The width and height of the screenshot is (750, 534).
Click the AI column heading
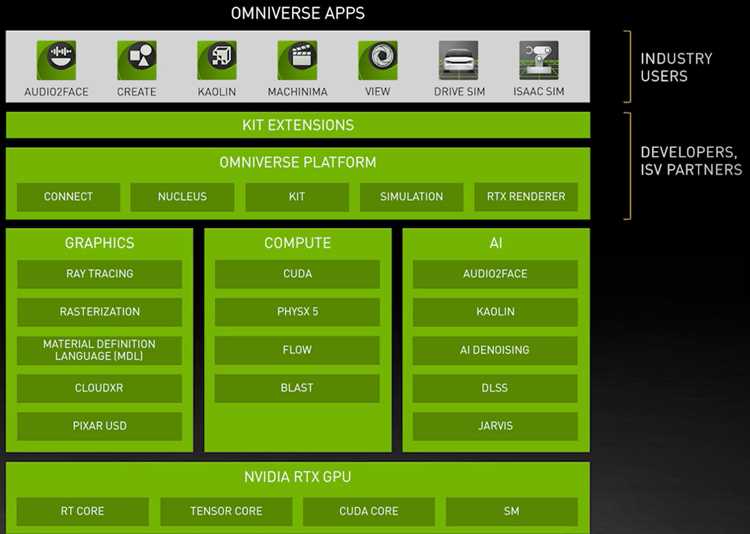pyautogui.click(x=496, y=243)
